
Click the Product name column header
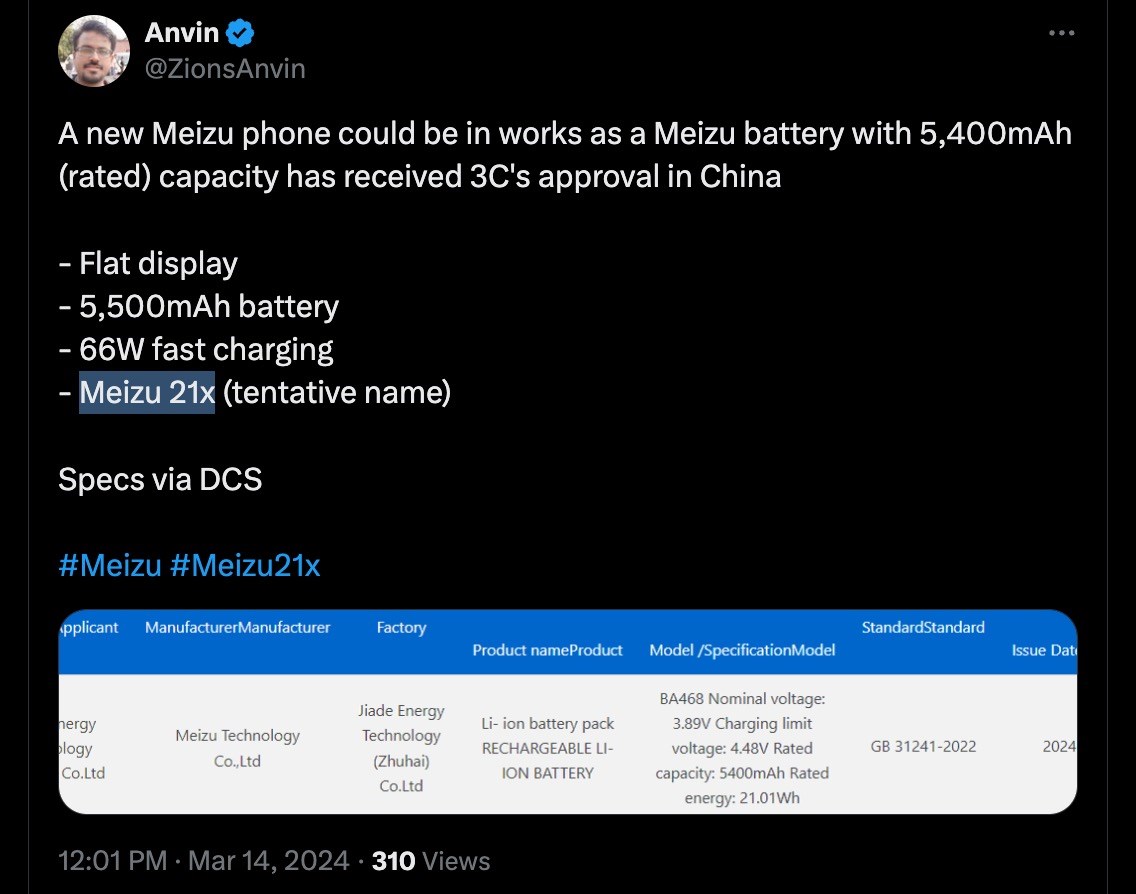(546, 650)
